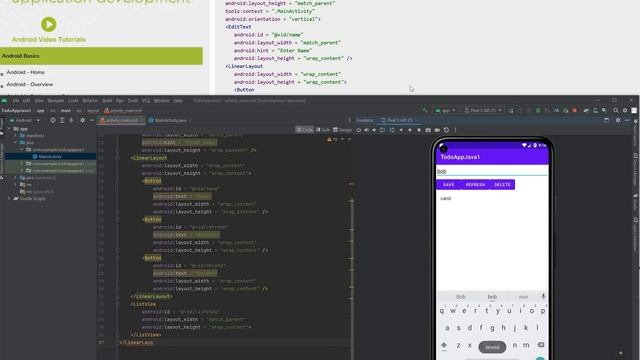This screenshot has width=640, height=360.
Task: Hide the project panel with minus icon
Action: 91,120
